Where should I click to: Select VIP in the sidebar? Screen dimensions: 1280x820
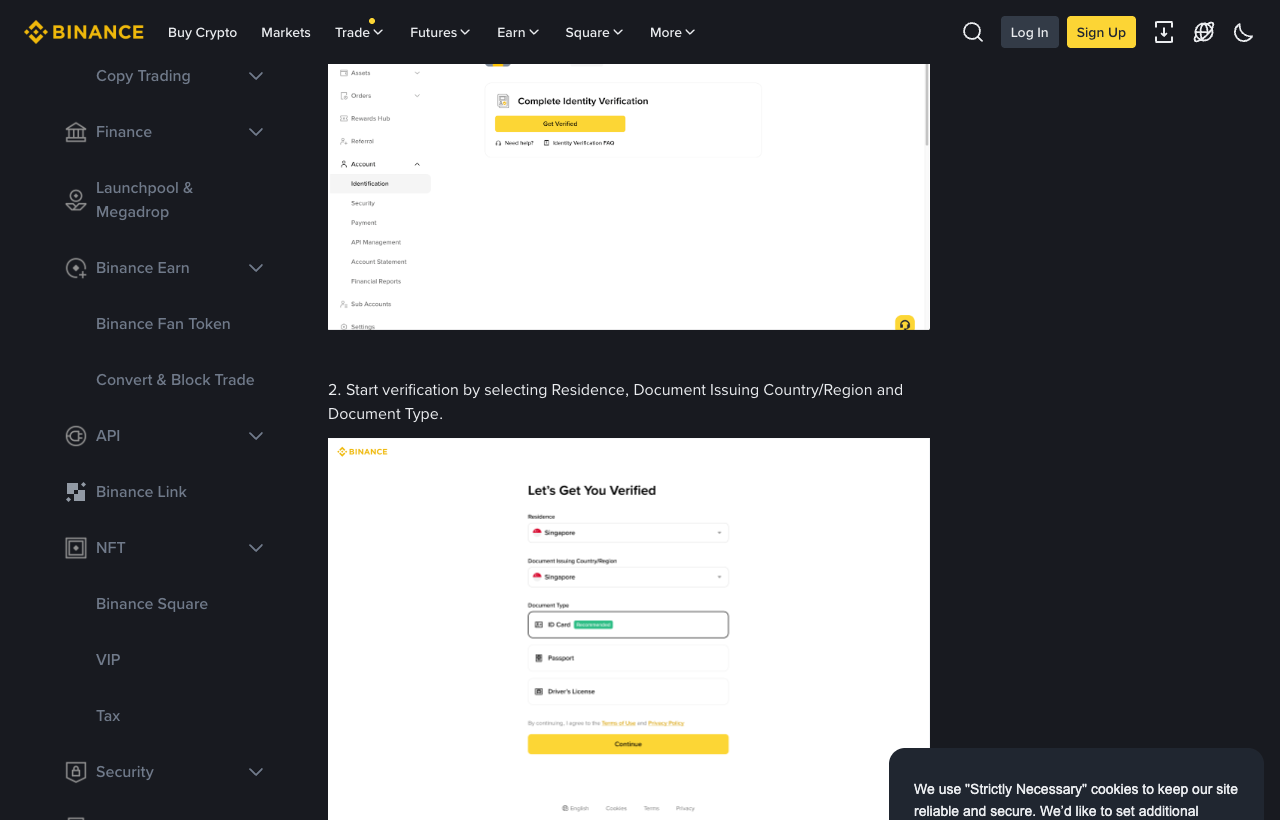coord(108,660)
